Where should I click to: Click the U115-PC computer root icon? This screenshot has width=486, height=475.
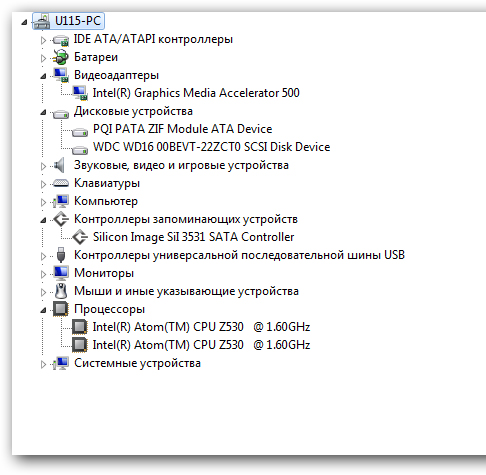pos(42,21)
